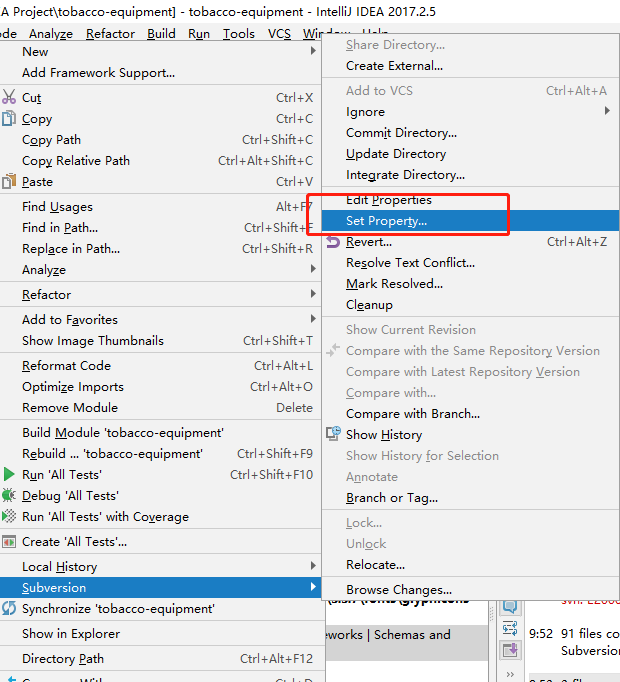Select Find Usages entry
This screenshot has width=620, height=682.
coord(160,207)
